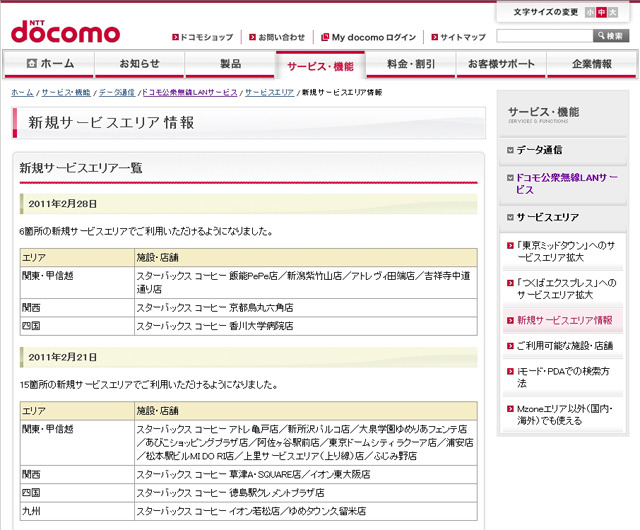Click the site search input field
The width and height of the screenshot is (640, 530).
click(x=544, y=36)
